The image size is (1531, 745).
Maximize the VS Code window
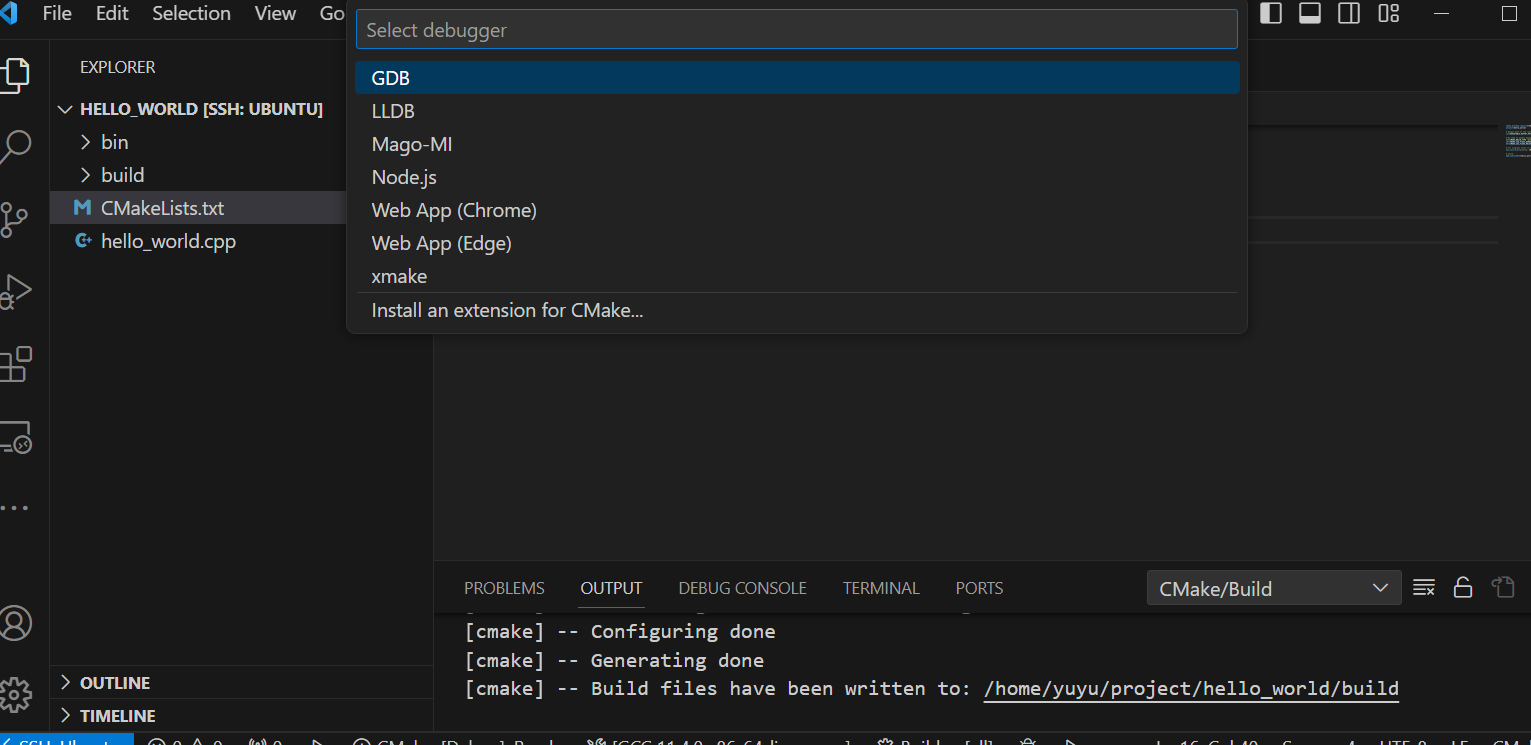(x=1509, y=13)
